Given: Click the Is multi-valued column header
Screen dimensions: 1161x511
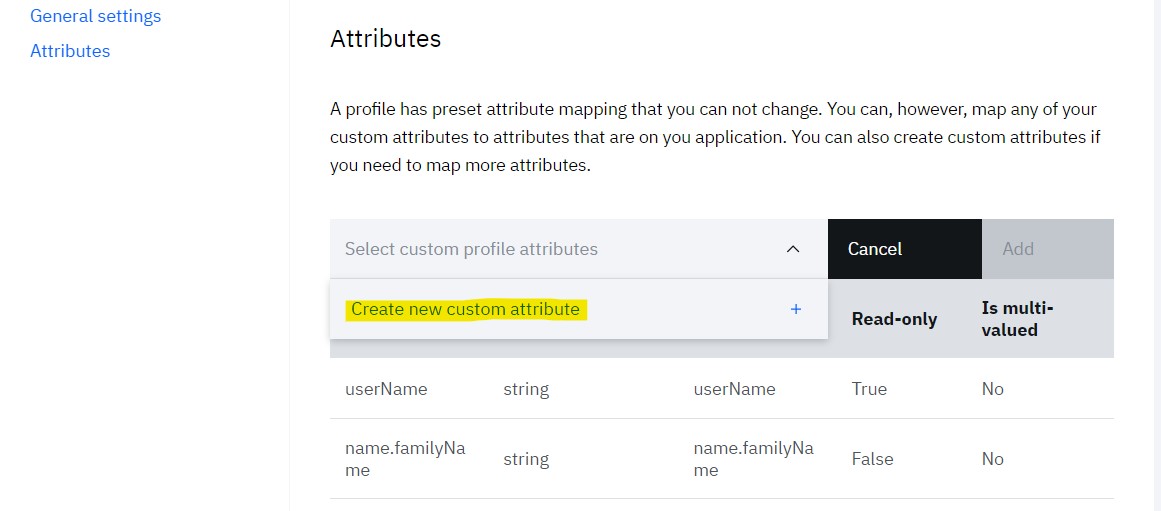Looking at the screenshot, I should coord(1018,319).
